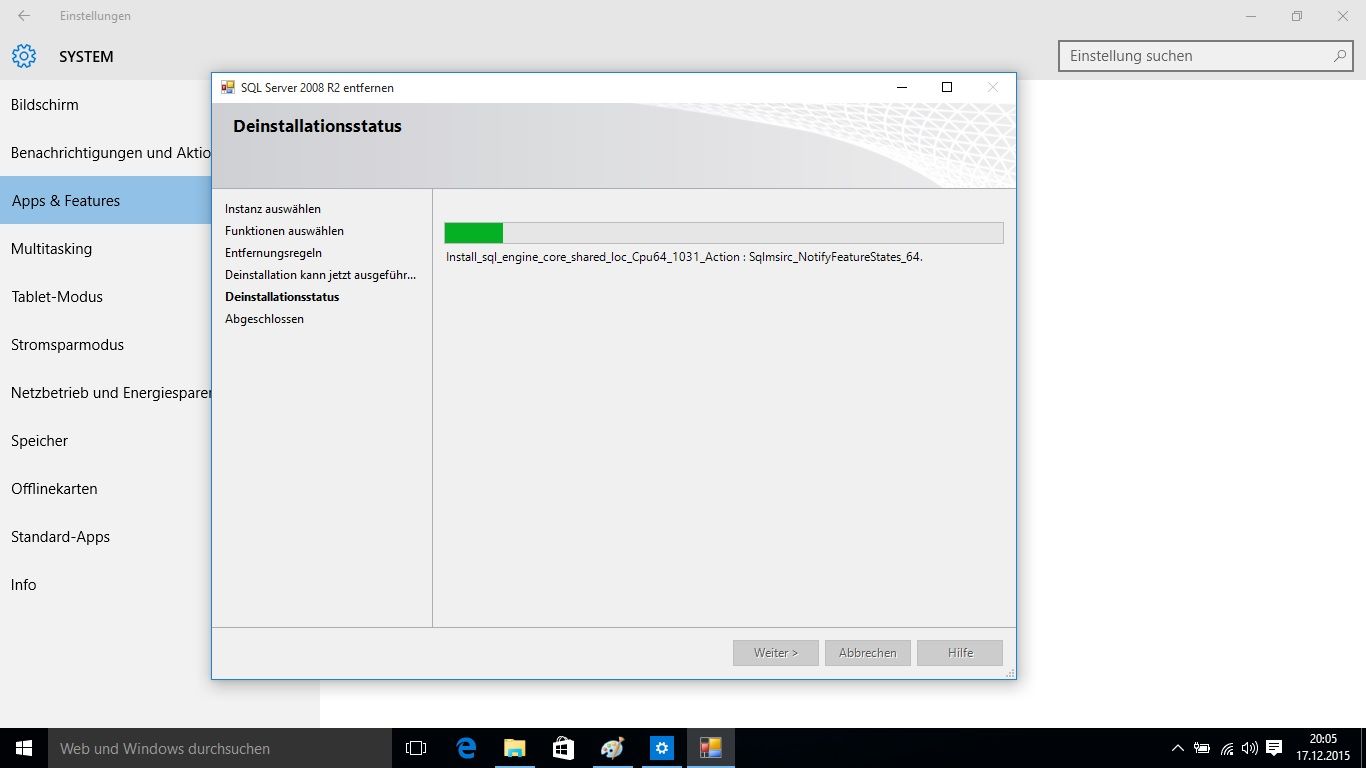Select Apps & Features in sidebar
The image size is (1366, 768).
[105, 200]
